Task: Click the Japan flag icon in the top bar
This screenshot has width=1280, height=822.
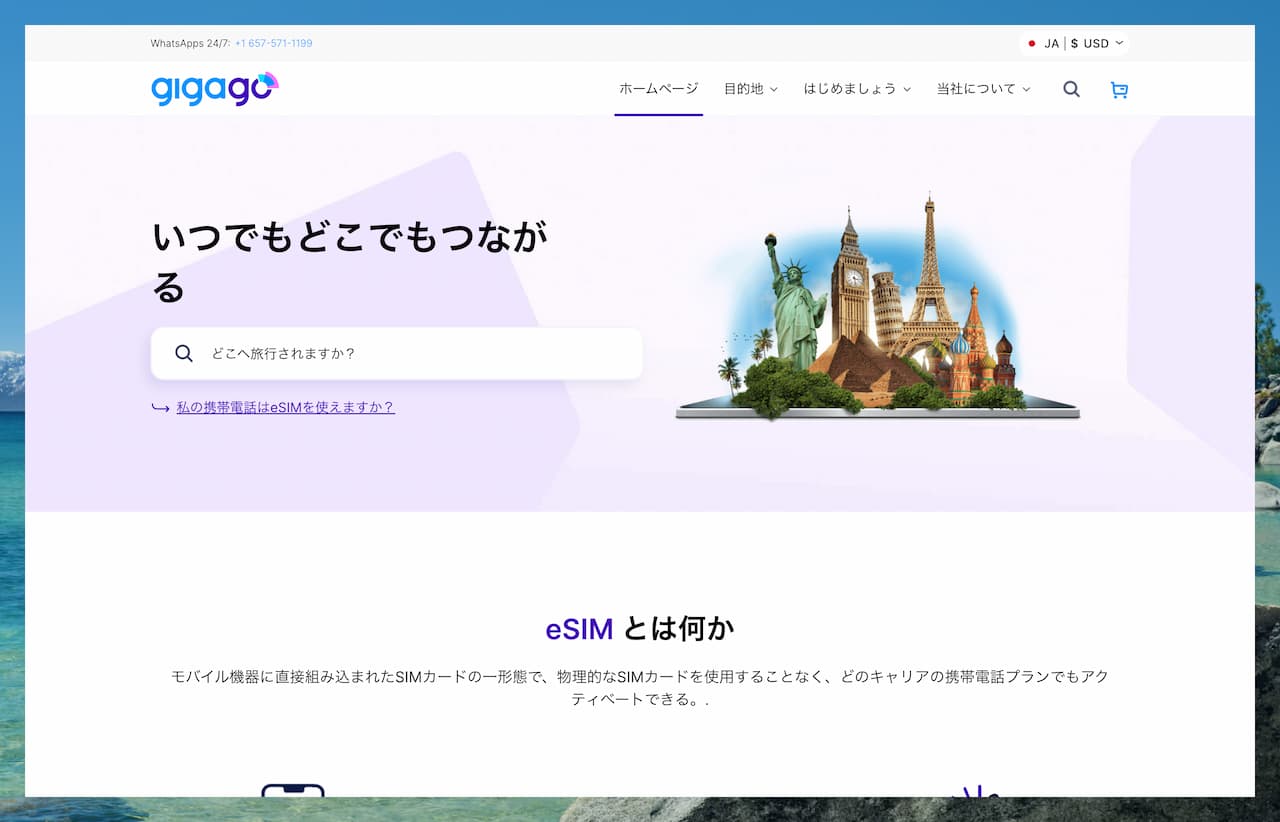Action: pyautogui.click(x=1032, y=44)
